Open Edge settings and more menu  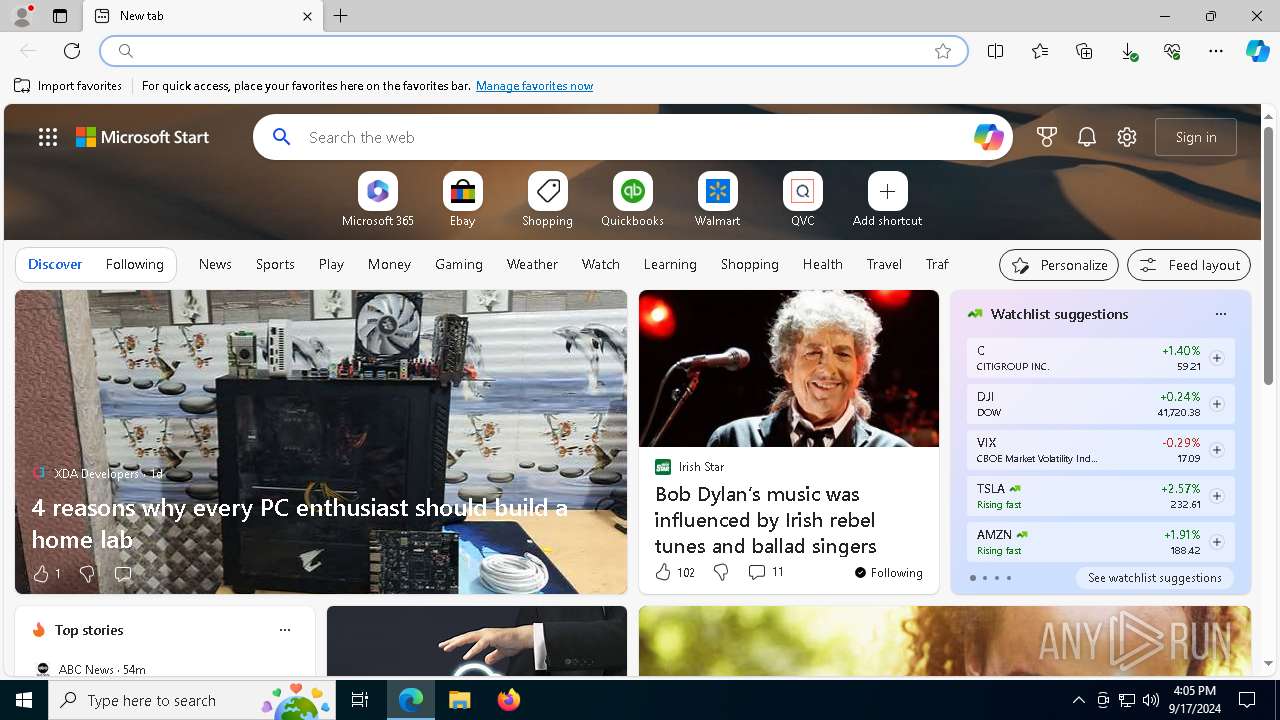(1216, 51)
